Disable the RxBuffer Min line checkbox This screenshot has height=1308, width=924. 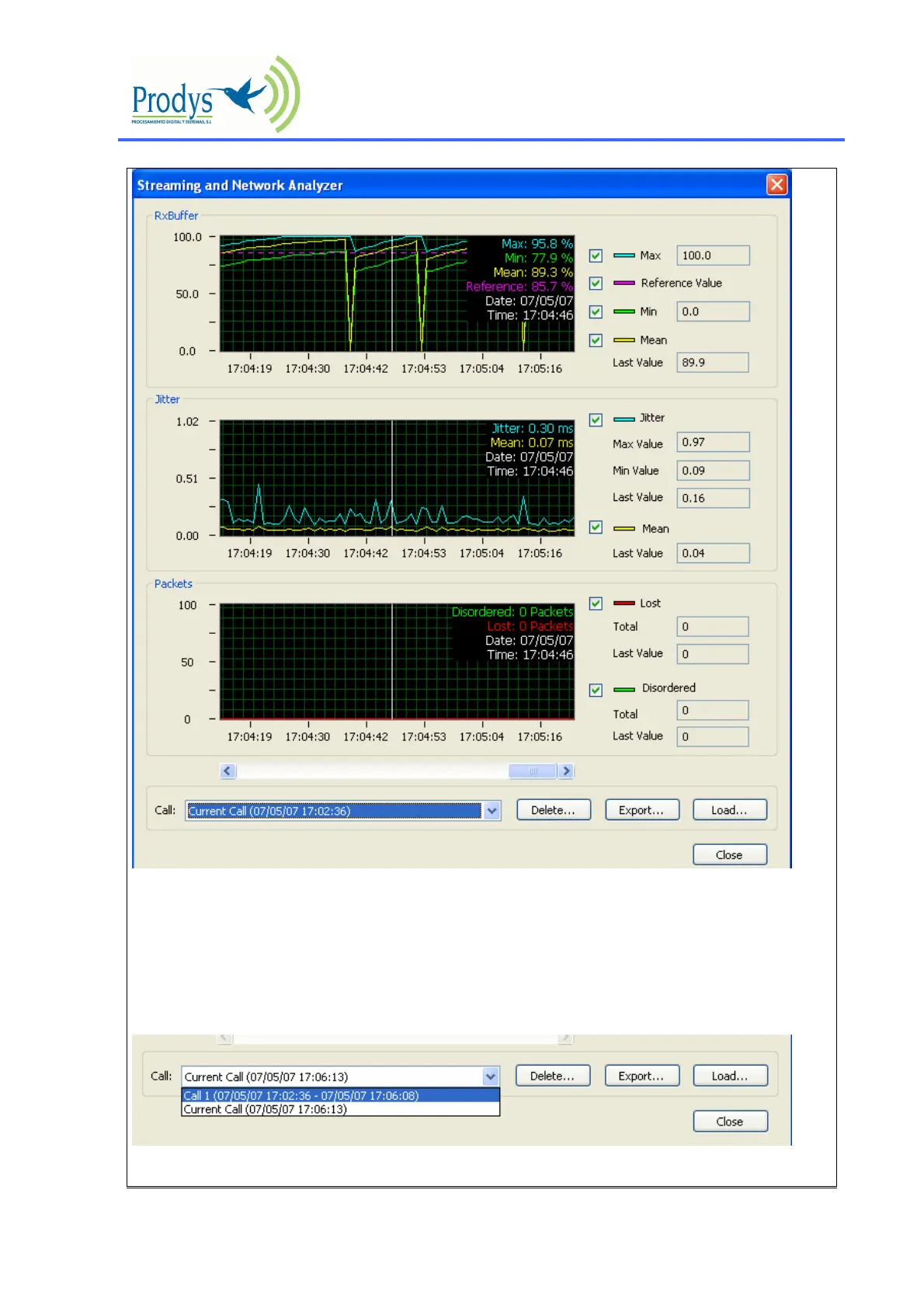coord(596,312)
